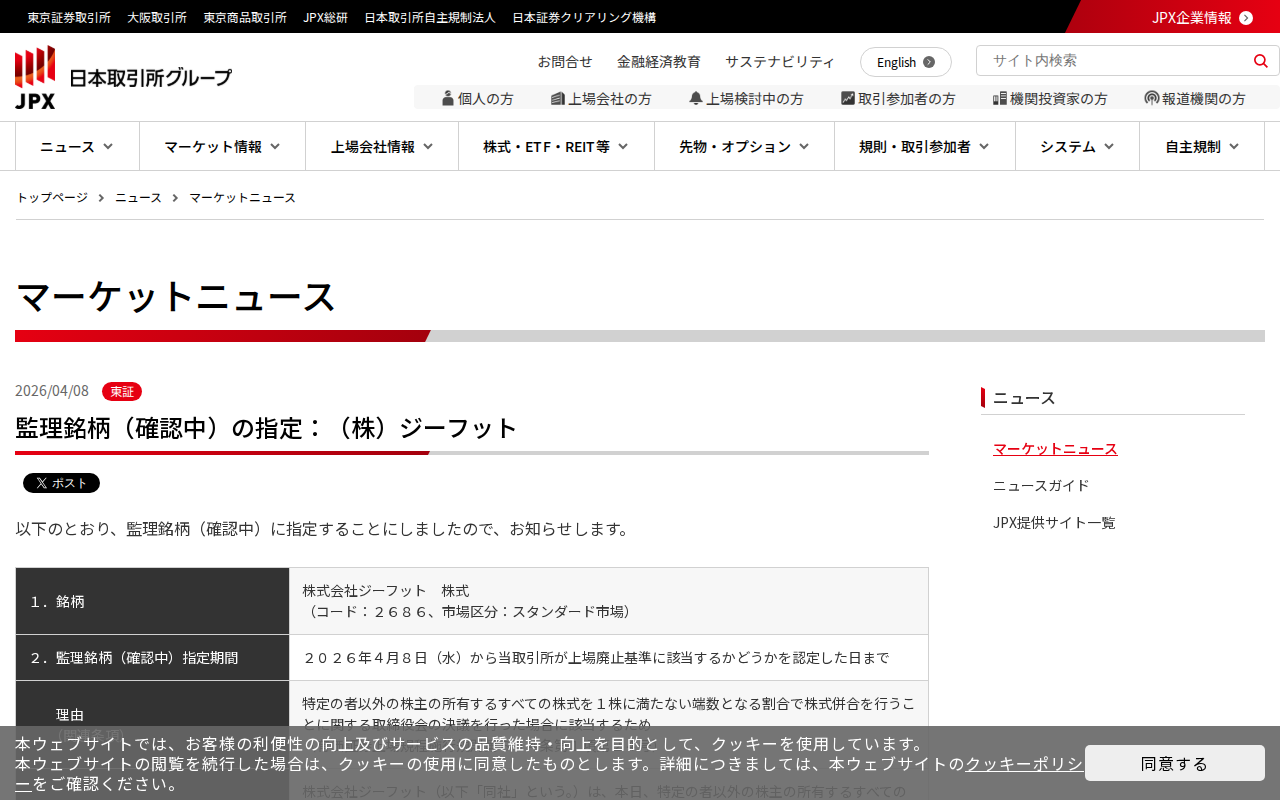Click the search magnifier icon

1260,61
